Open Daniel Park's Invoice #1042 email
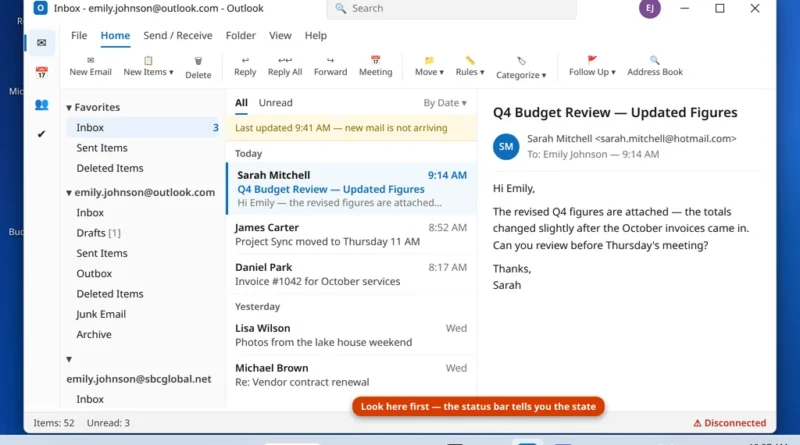Image resolution: width=800 pixels, height=445 pixels. (x=352, y=275)
